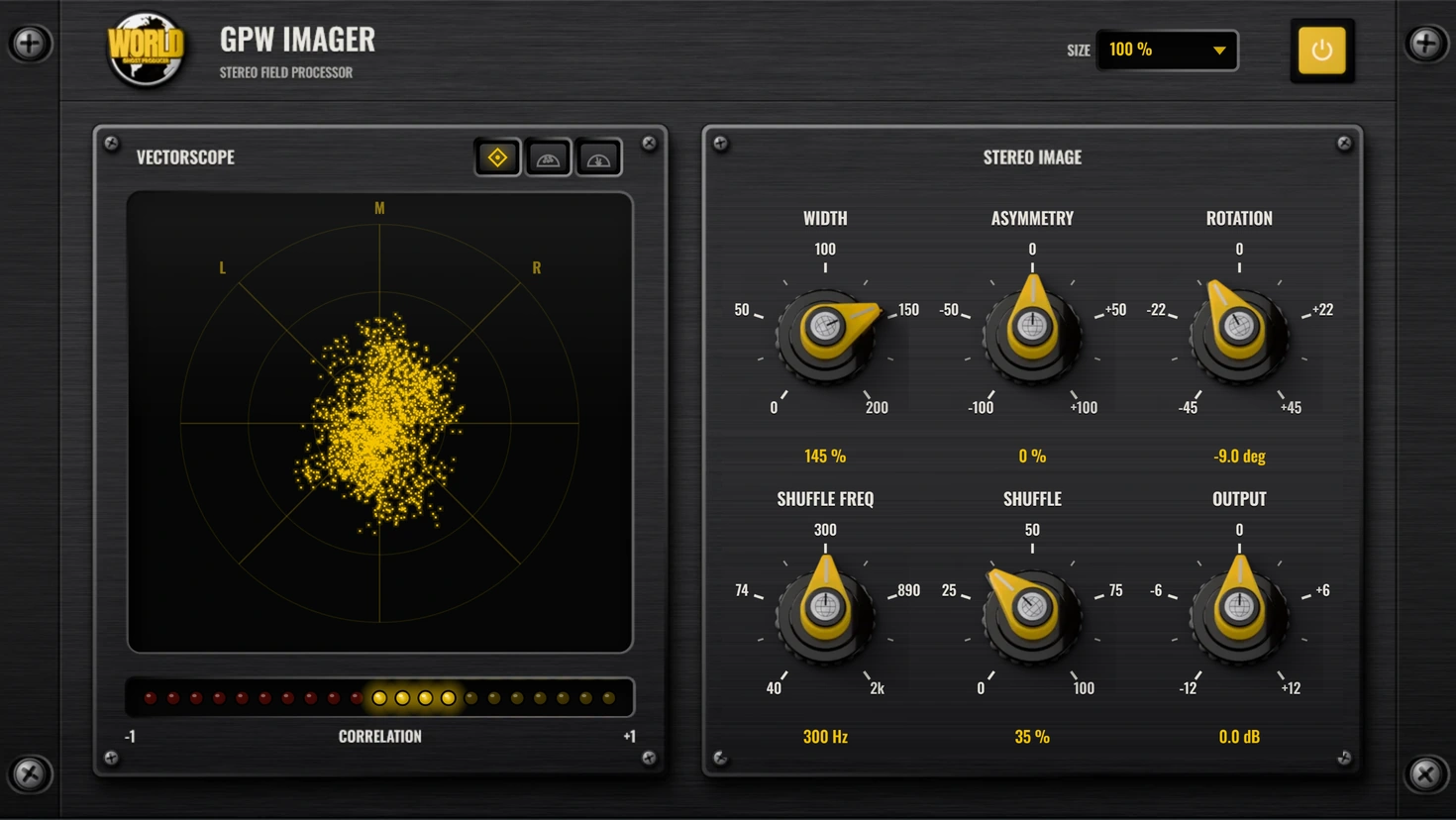Click the +45 mark on the ROTATION dial
Viewport: 1456px width, 820px height.
point(1291,408)
